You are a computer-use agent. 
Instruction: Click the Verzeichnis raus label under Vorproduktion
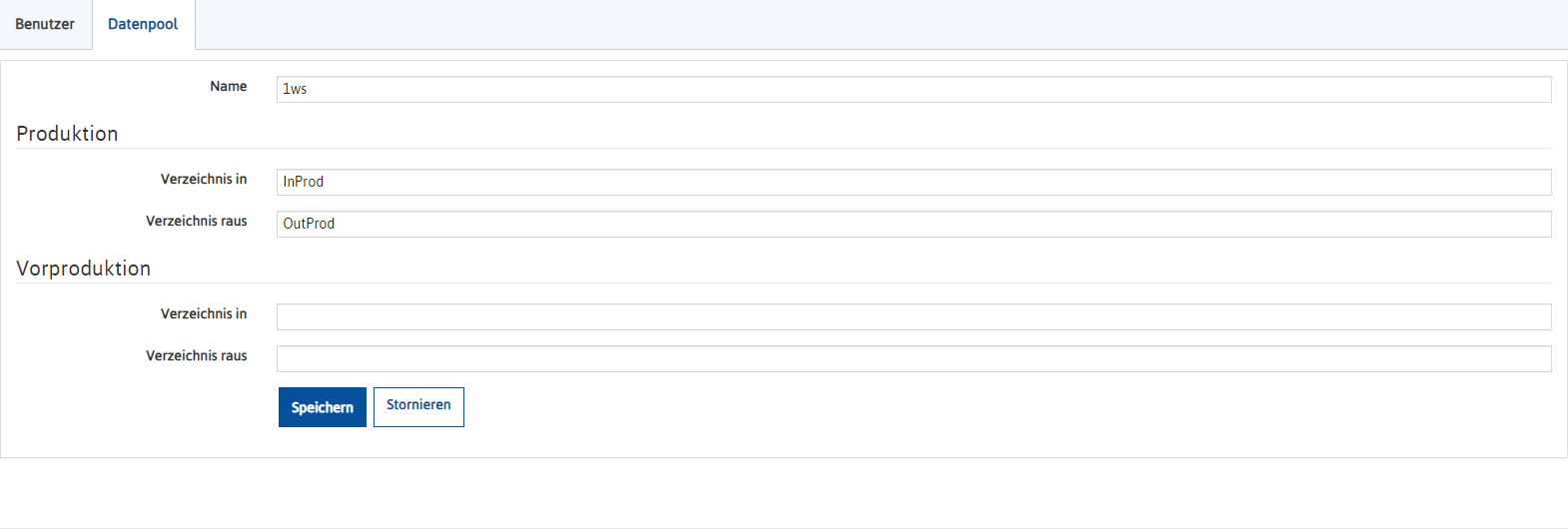(x=197, y=356)
